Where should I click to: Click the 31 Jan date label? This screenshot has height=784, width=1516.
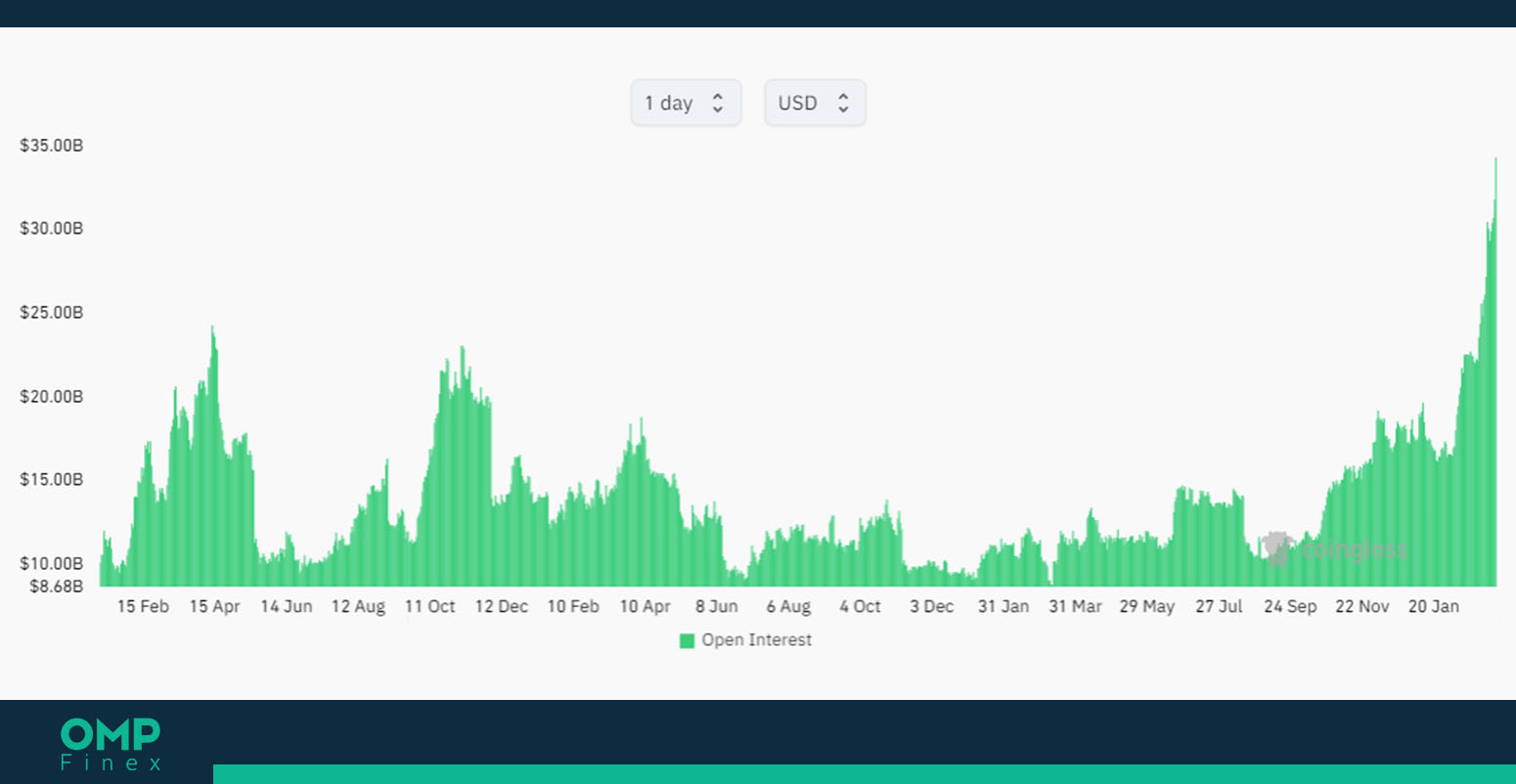click(1003, 606)
